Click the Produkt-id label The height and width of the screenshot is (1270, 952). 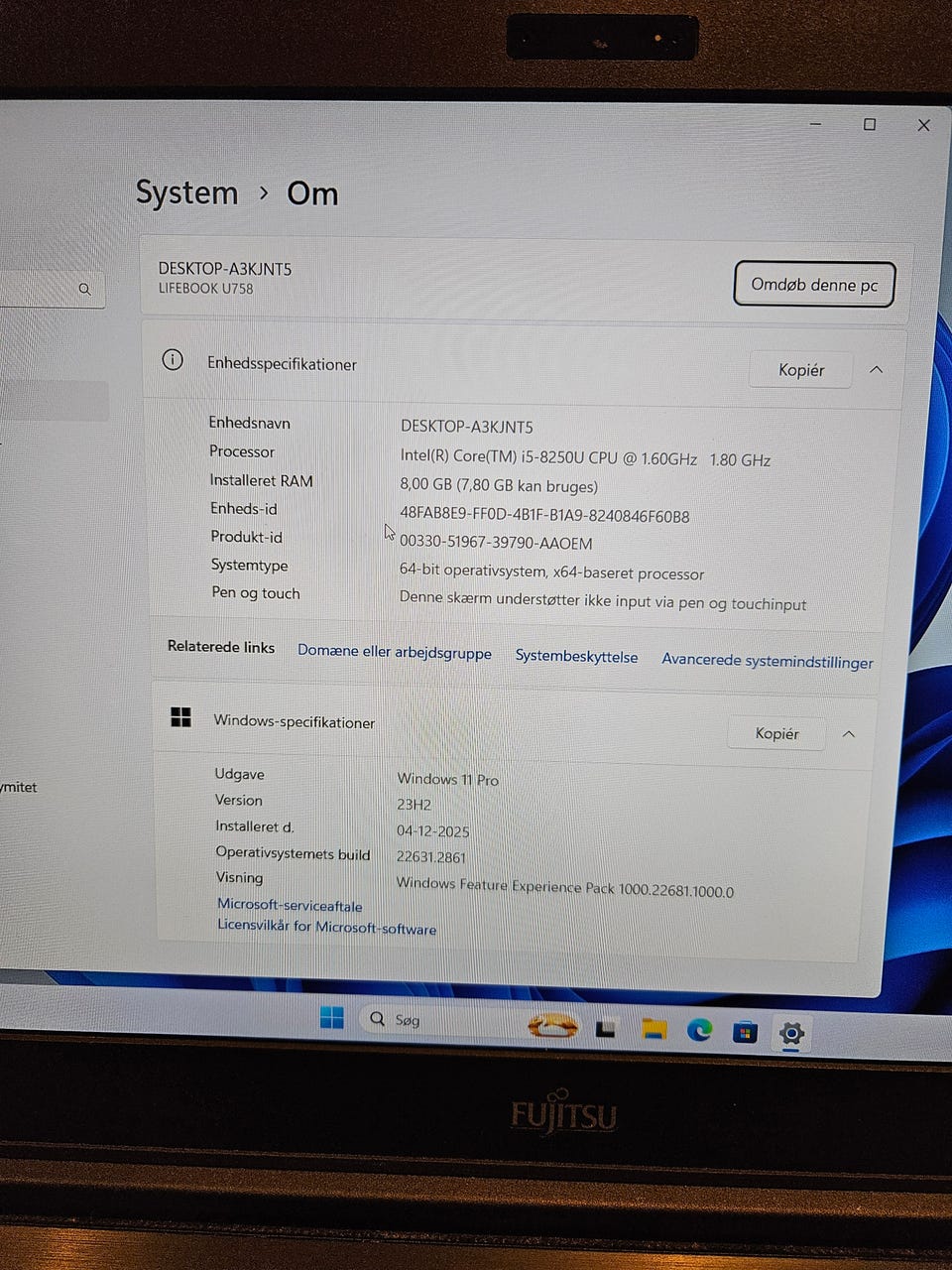click(x=247, y=537)
